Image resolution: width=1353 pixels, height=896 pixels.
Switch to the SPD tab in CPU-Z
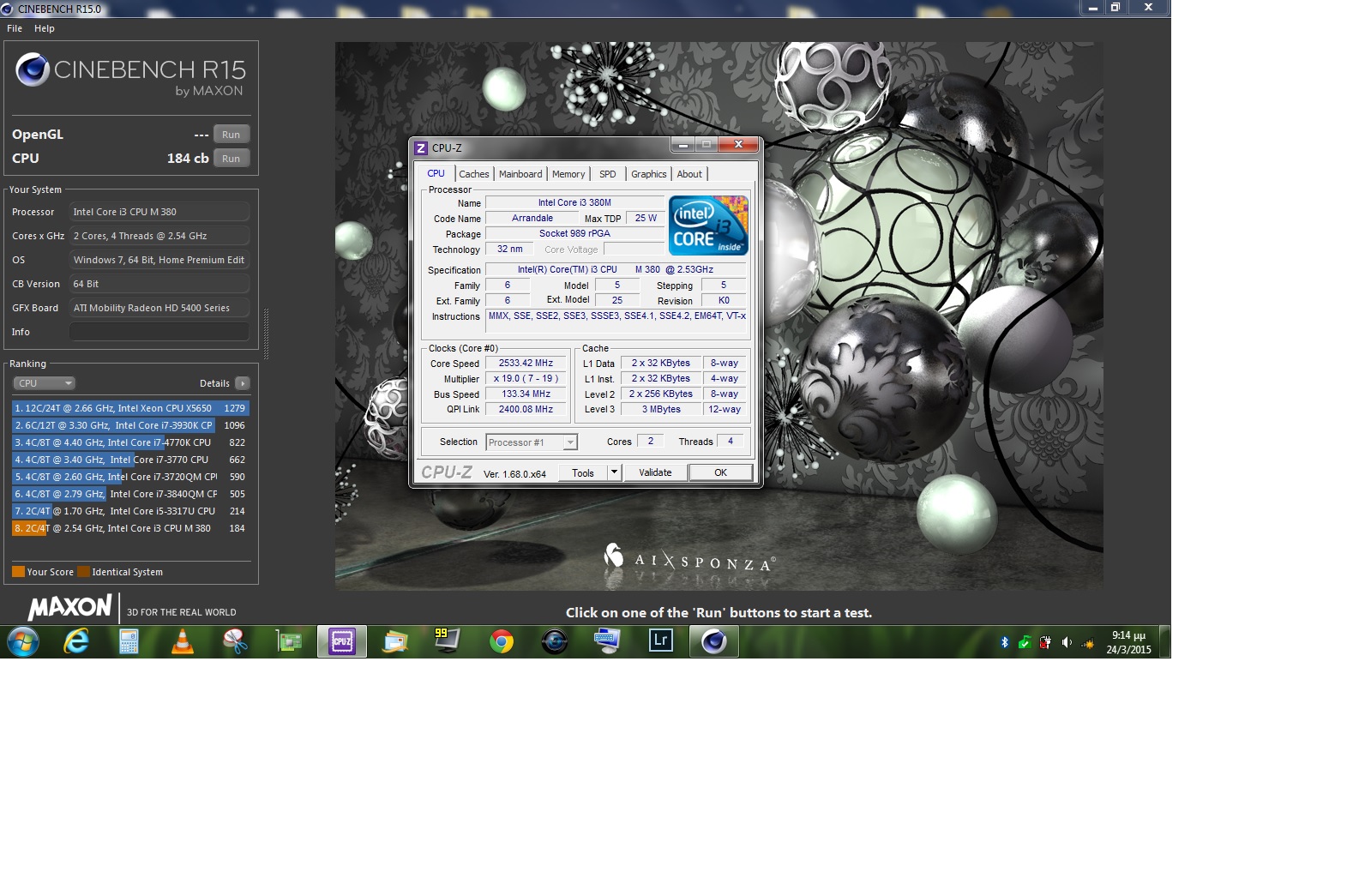608,174
